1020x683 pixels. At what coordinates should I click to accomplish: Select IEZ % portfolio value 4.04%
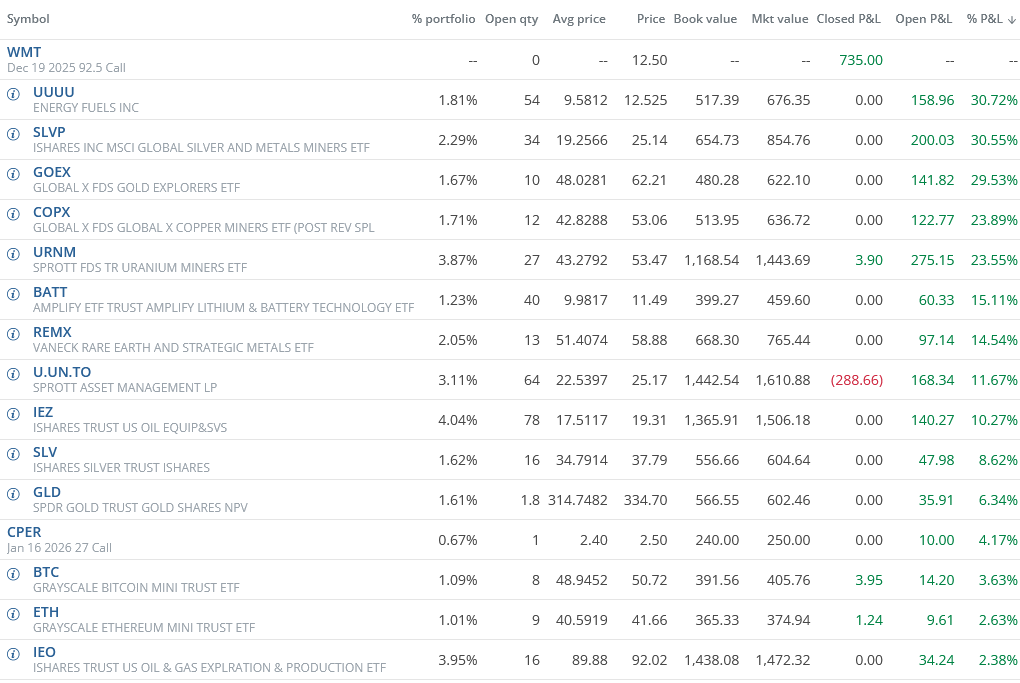[457, 420]
